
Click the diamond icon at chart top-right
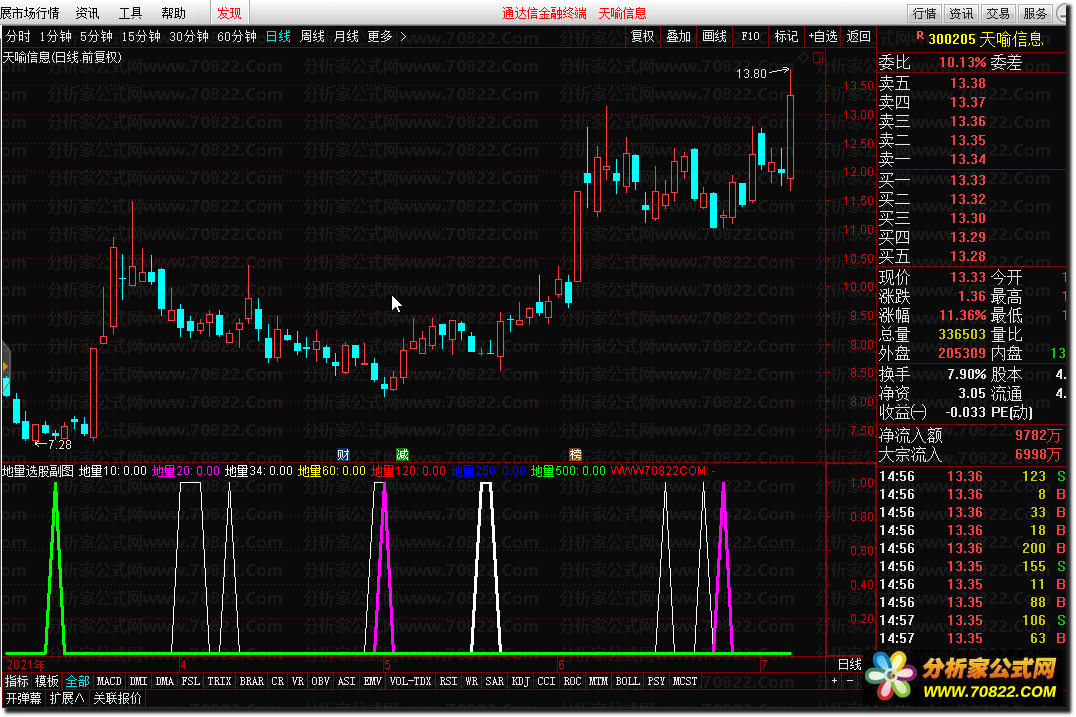804,57
